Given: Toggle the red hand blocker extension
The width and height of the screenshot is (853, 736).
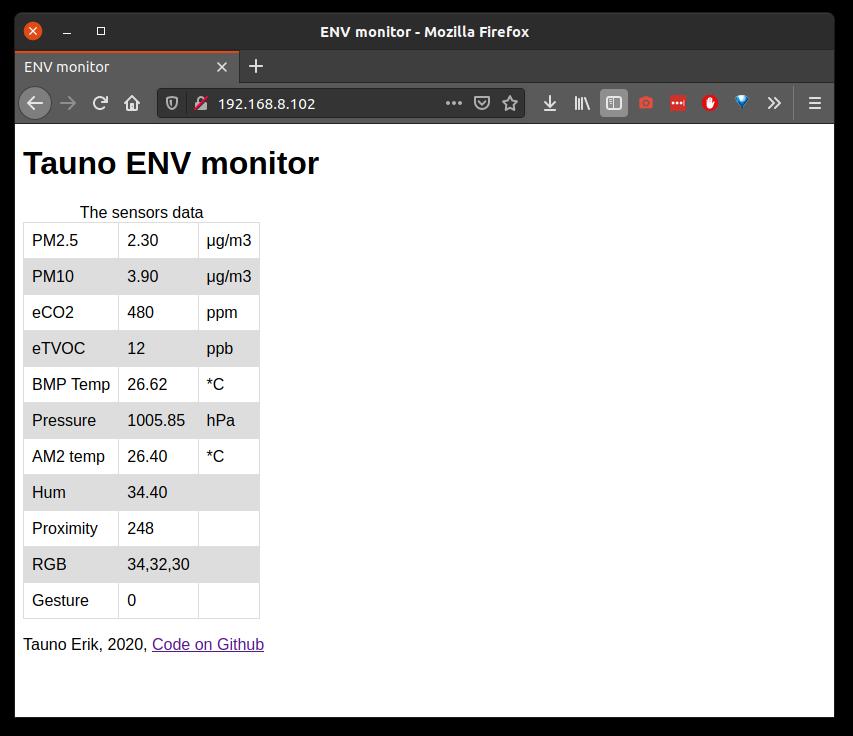Looking at the screenshot, I should pos(710,103).
